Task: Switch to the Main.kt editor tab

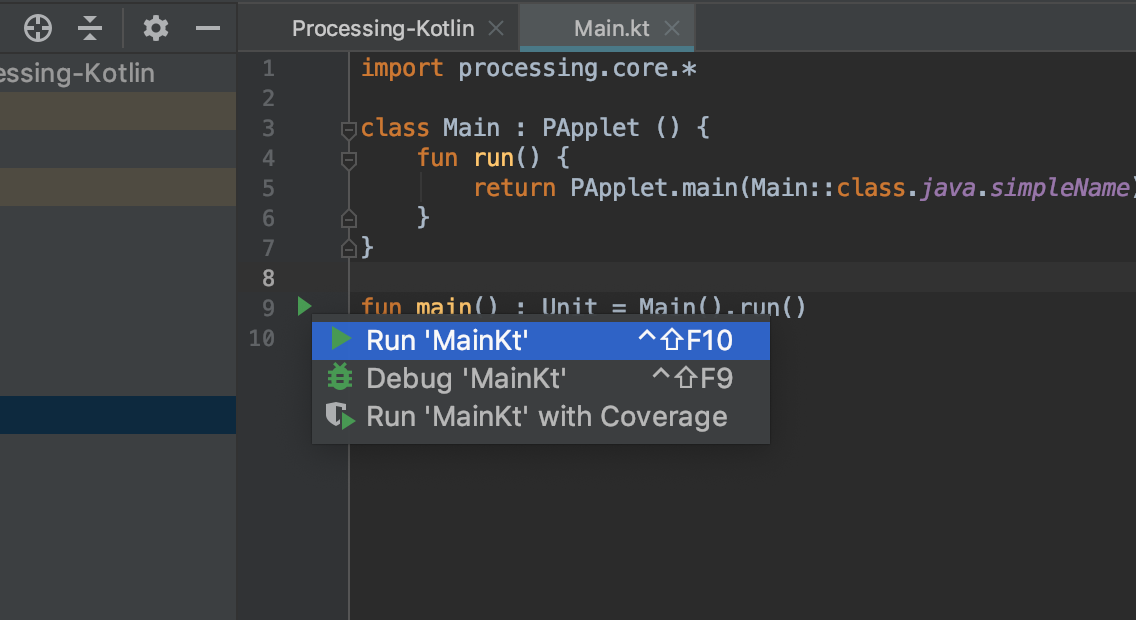Action: point(611,28)
